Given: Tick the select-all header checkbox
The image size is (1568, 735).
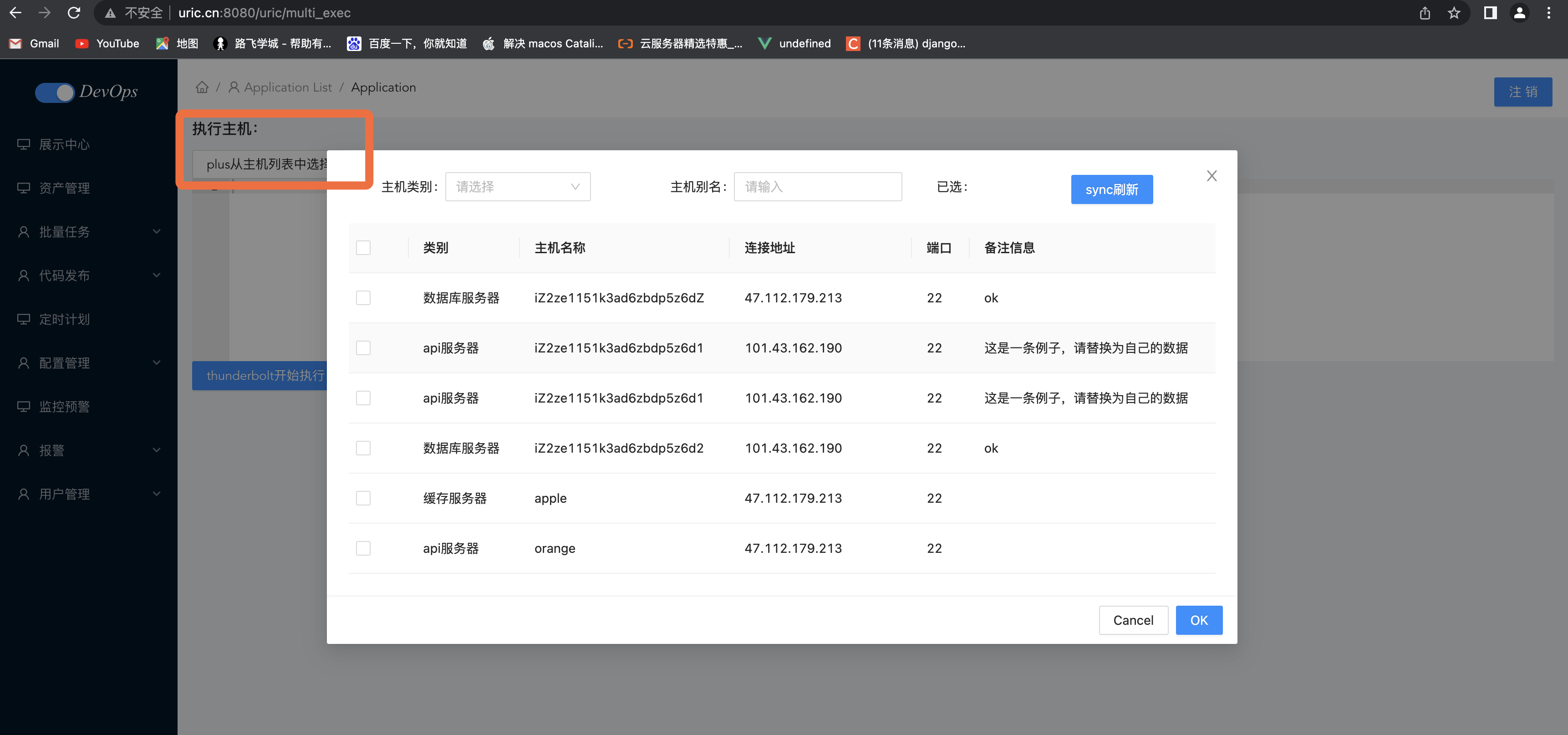Looking at the screenshot, I should 363,248.
